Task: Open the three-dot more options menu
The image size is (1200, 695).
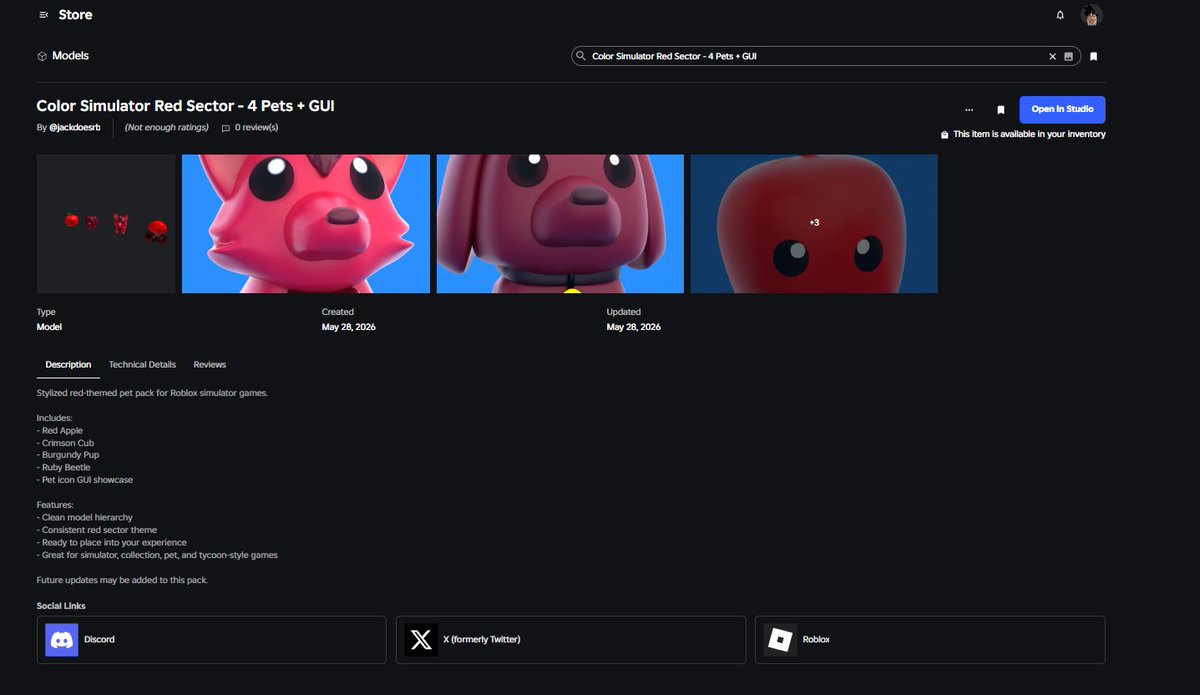Action: (x=969, y=110)
